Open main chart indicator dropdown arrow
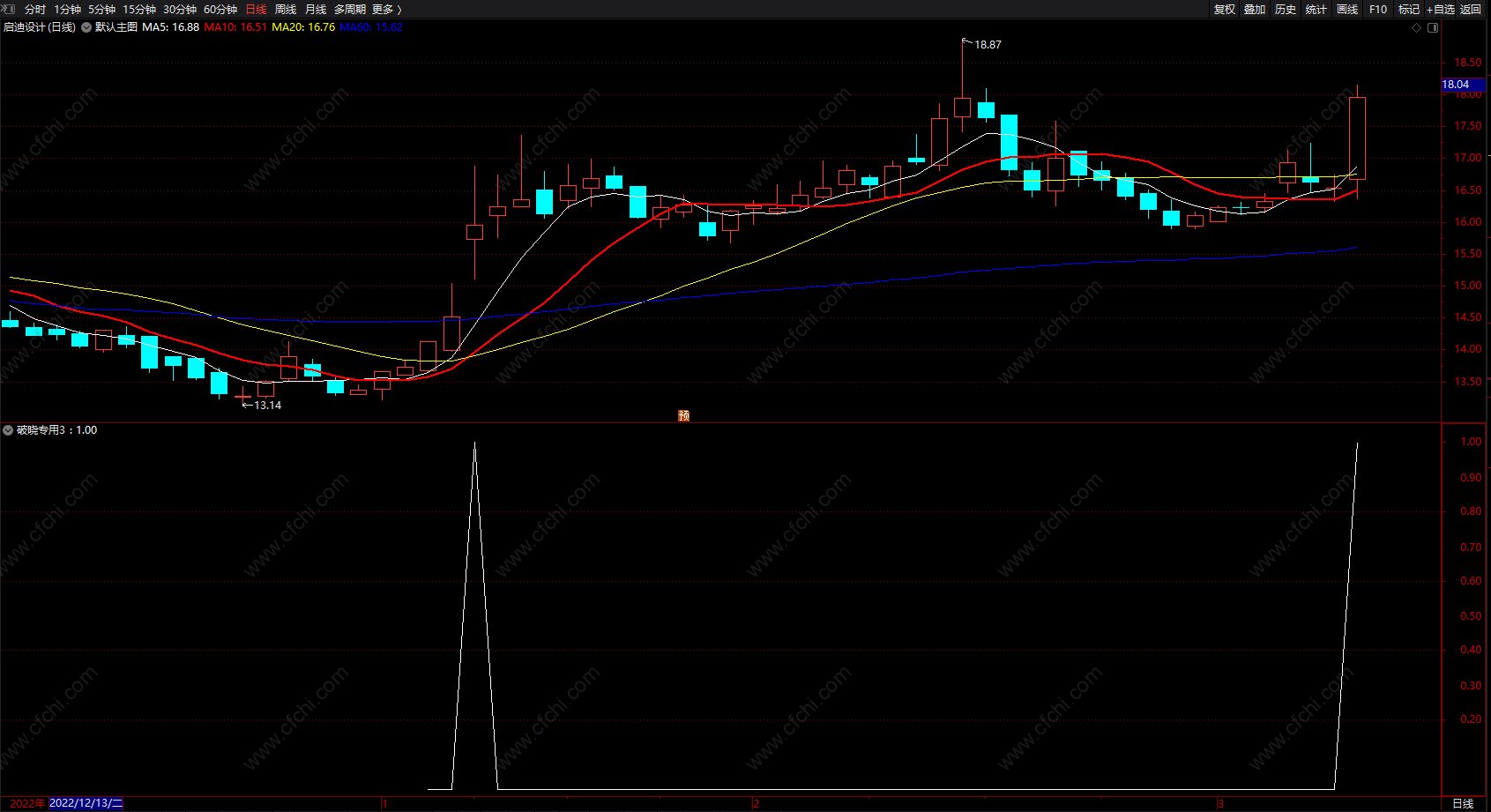This screenshot has width=1491, height=812. [x=86, y=27]
